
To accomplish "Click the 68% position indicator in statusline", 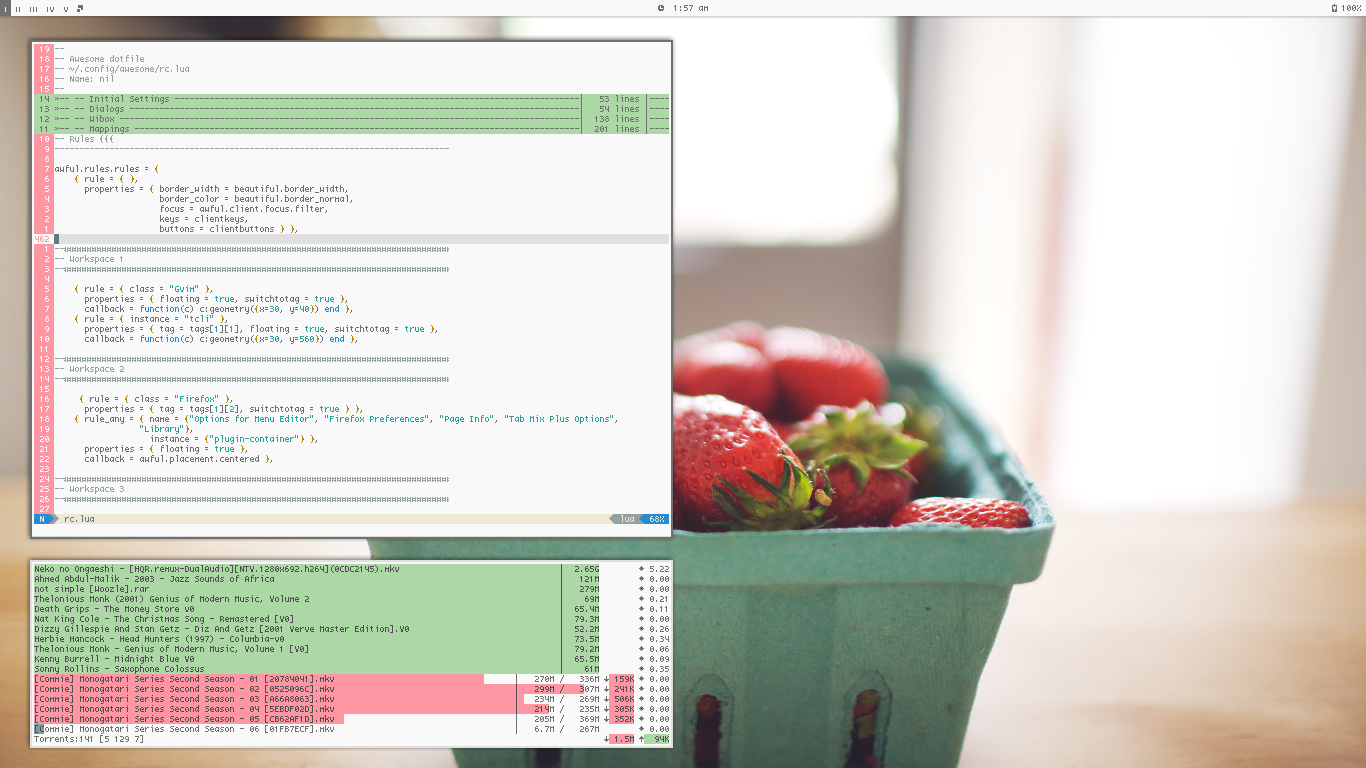I will point(656,519).
